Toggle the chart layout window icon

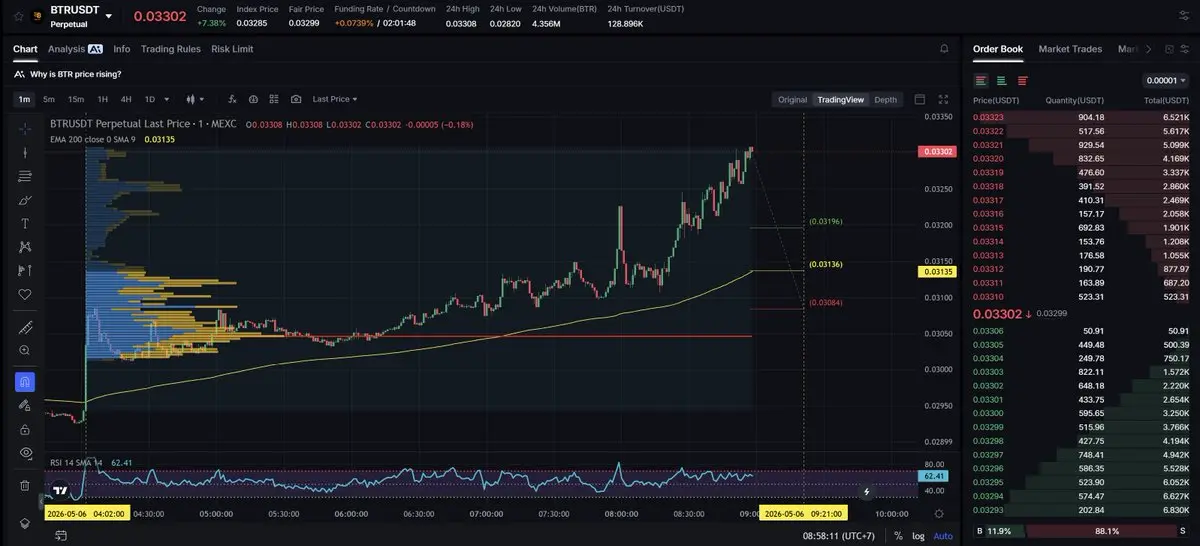920,99
